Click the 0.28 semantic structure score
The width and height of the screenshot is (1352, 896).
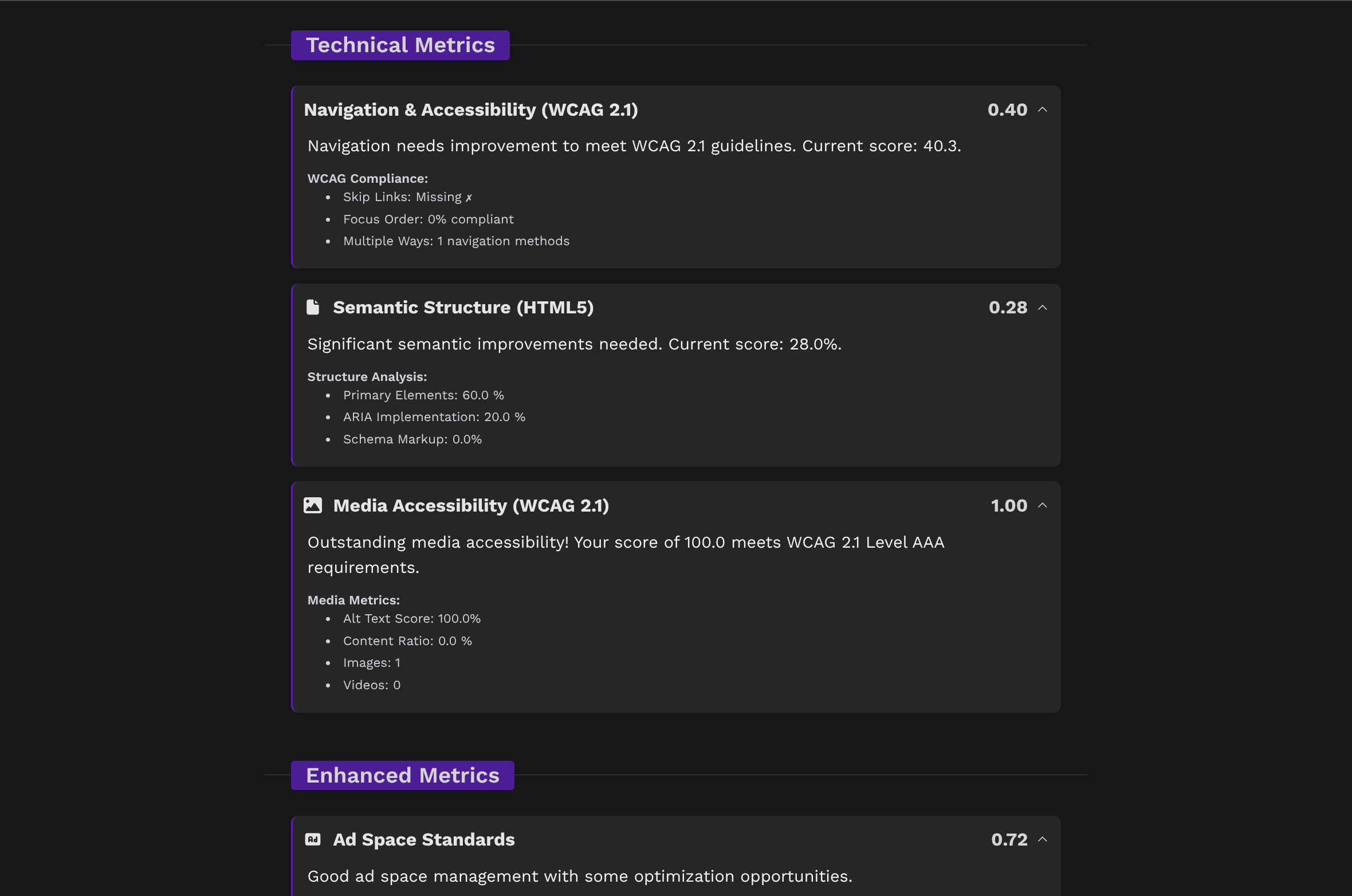[1008, 308]
